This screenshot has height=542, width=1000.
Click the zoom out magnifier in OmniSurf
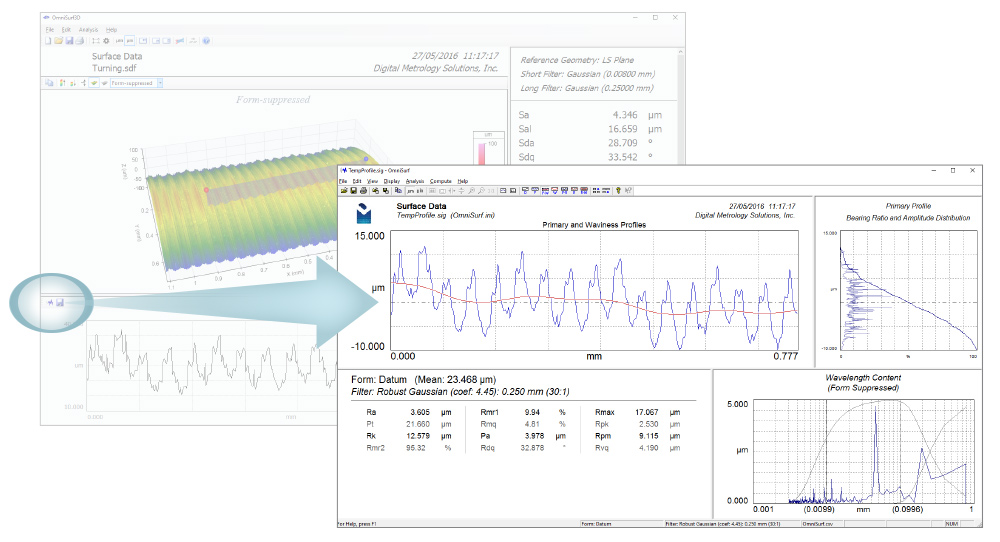481,190
